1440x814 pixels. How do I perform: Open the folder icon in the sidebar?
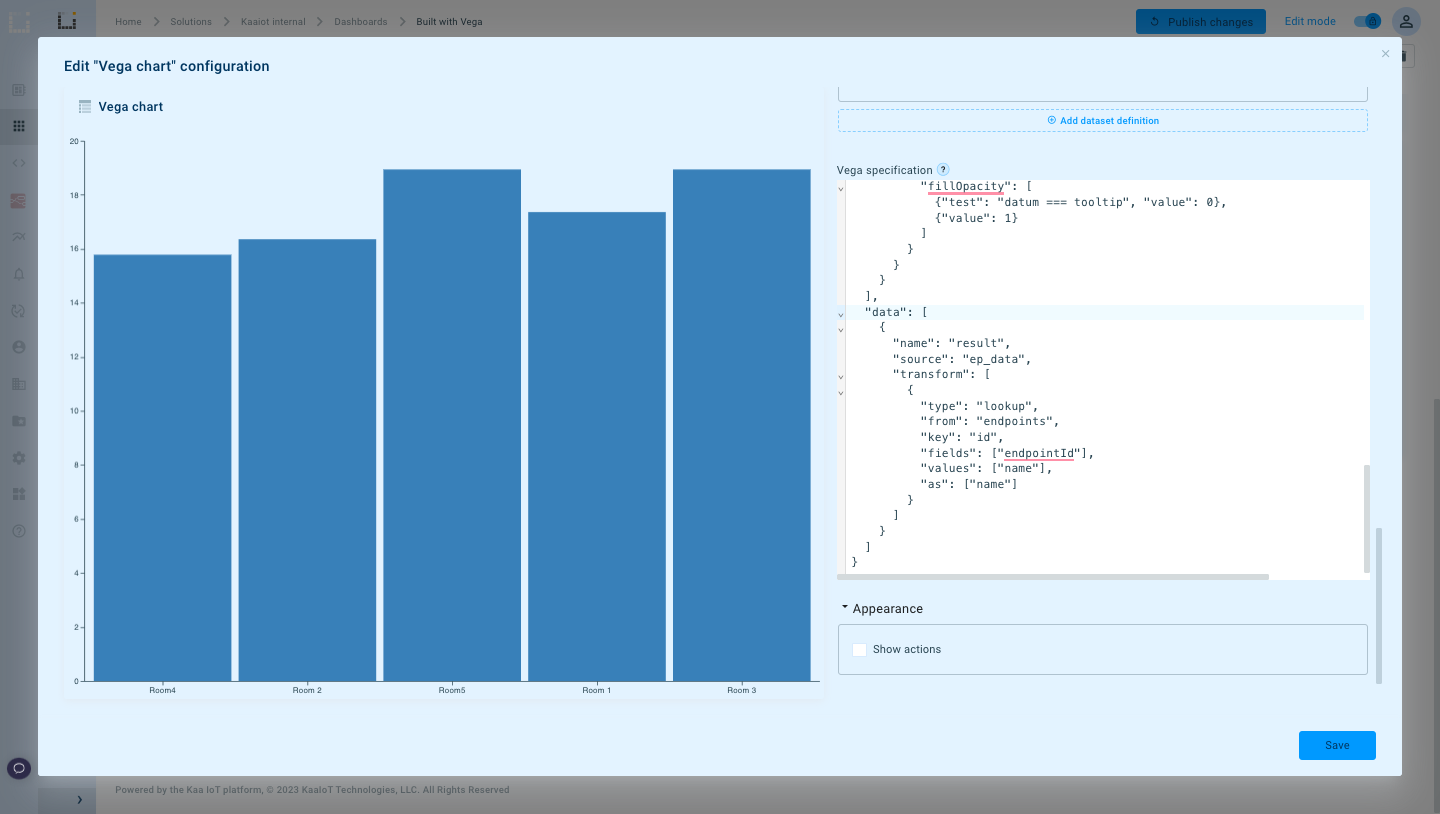[x=18, y=421]
